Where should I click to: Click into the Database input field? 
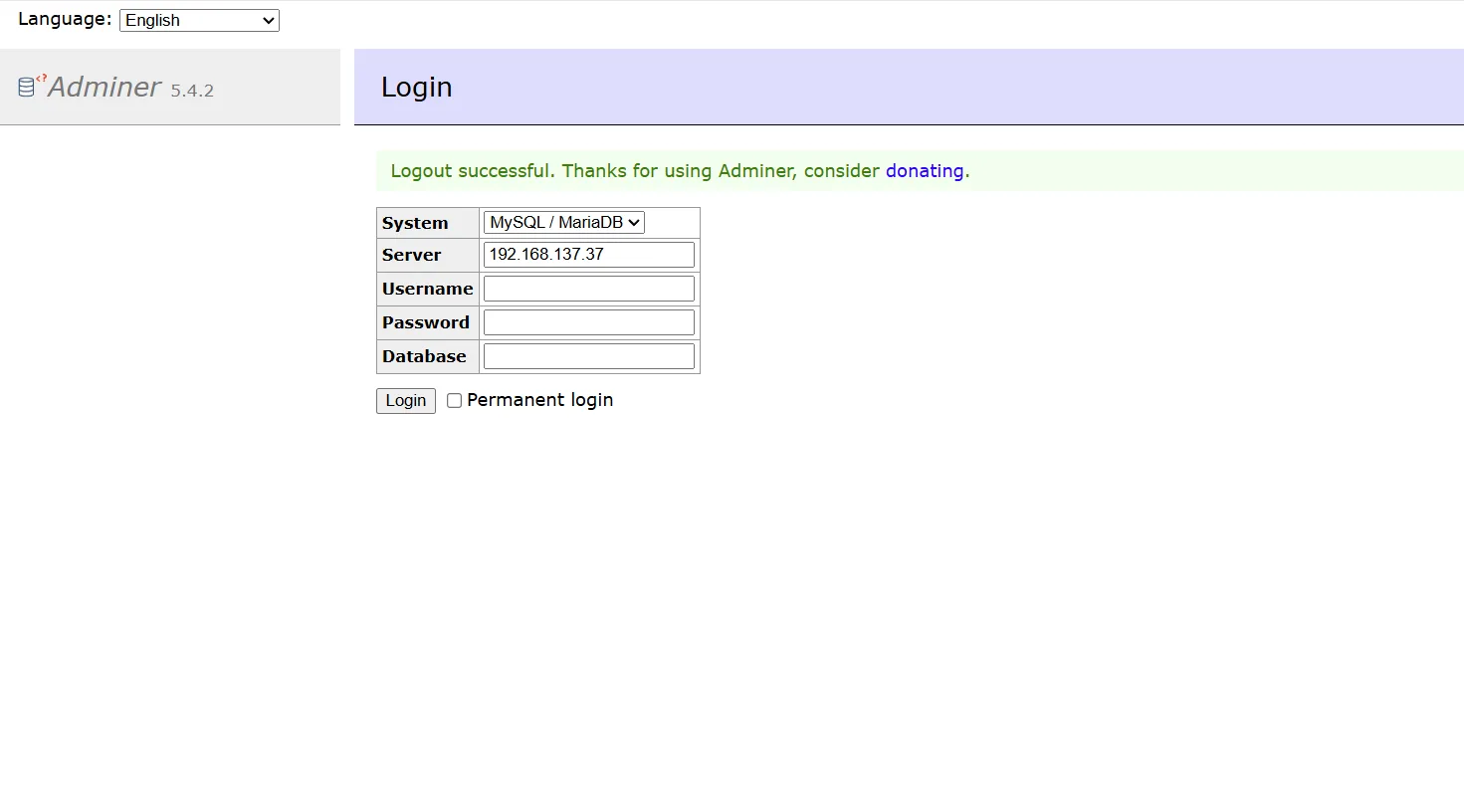coord(589,356)
